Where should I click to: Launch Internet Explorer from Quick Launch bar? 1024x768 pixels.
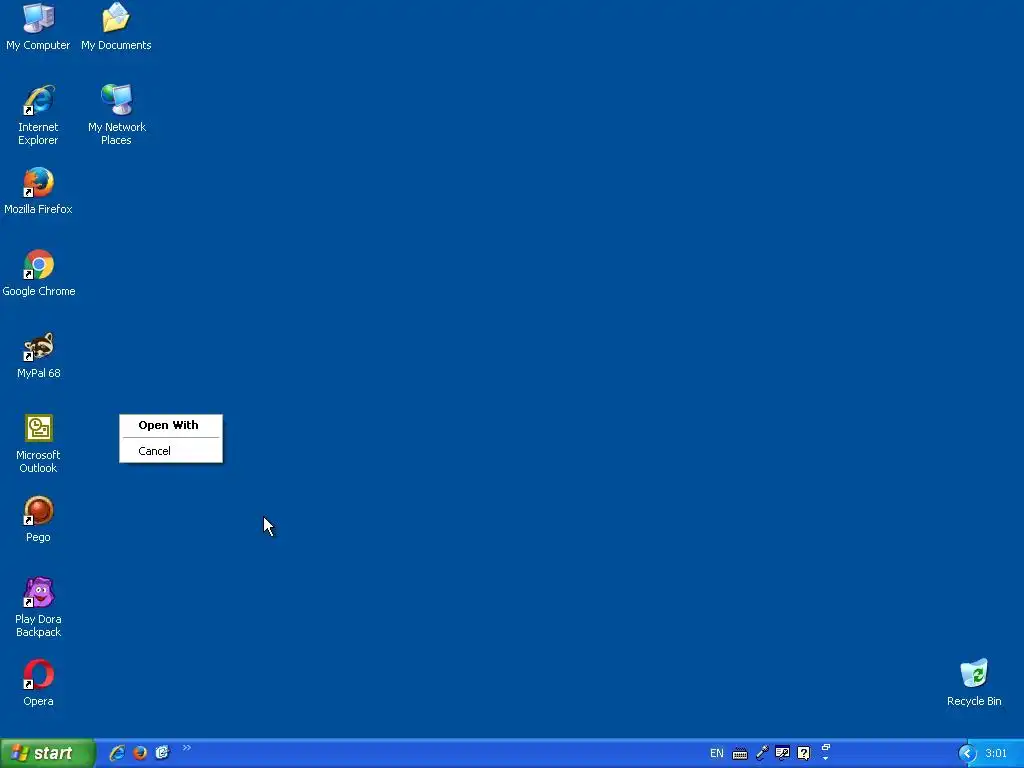click(118, 753)
